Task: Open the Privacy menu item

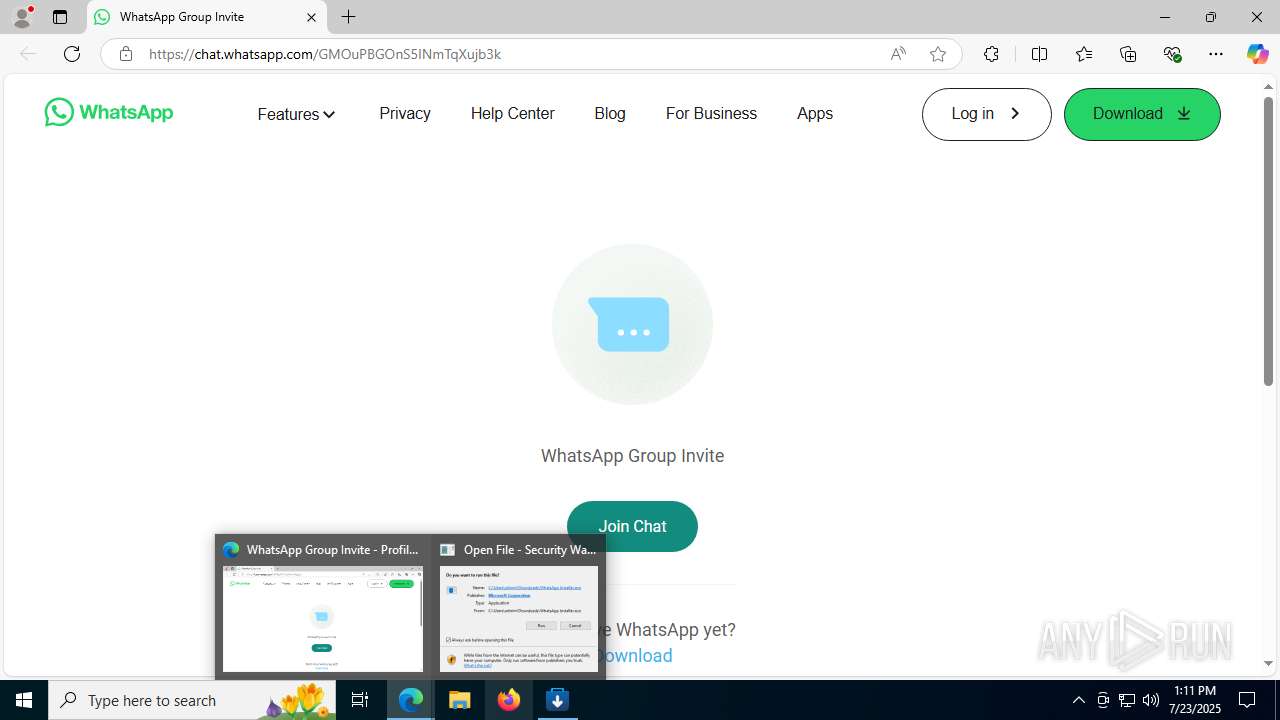Action: pyautogui.click(x=405, y=113)
